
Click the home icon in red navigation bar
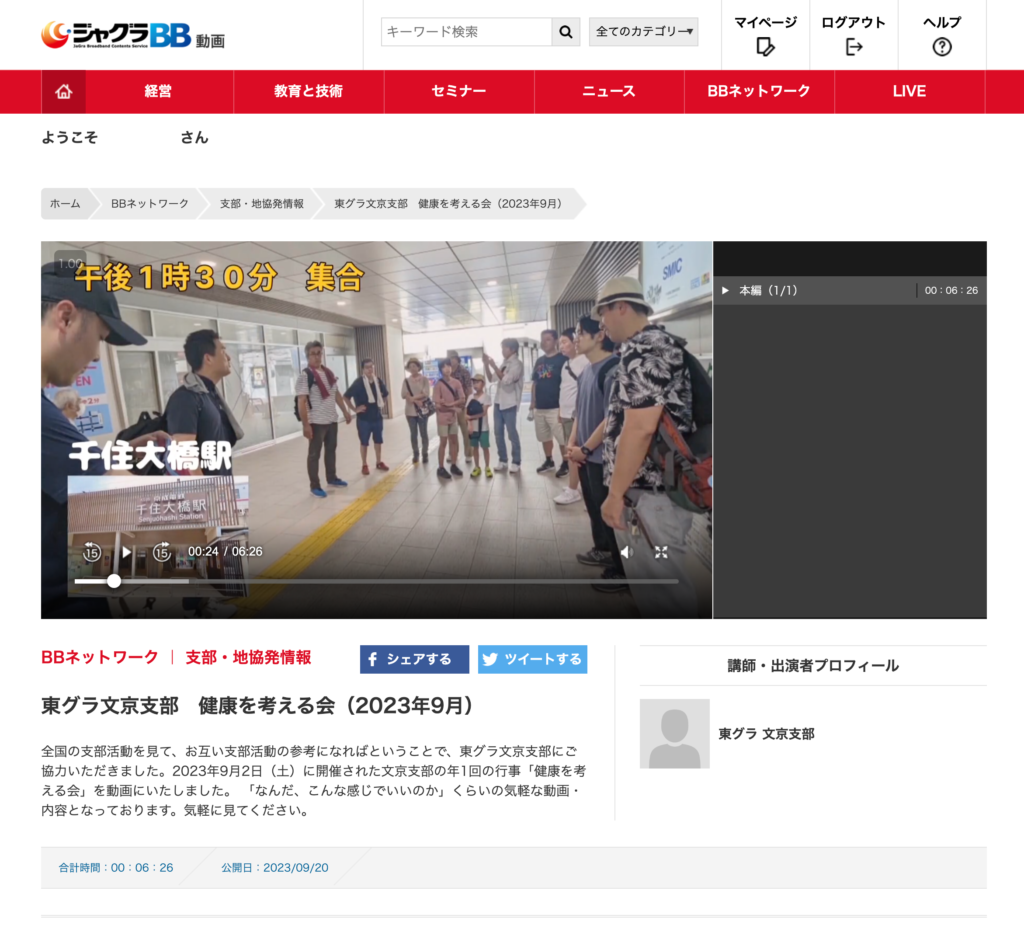(63, 91)
